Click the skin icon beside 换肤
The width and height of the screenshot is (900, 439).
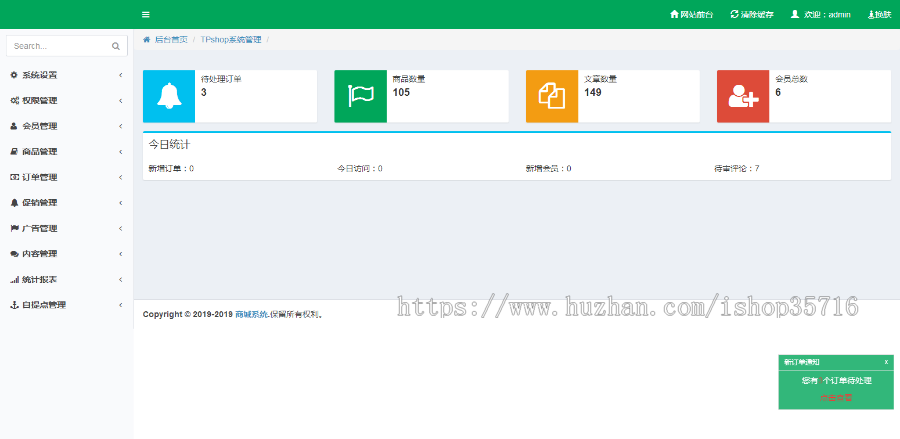click(x=871, y=14)
